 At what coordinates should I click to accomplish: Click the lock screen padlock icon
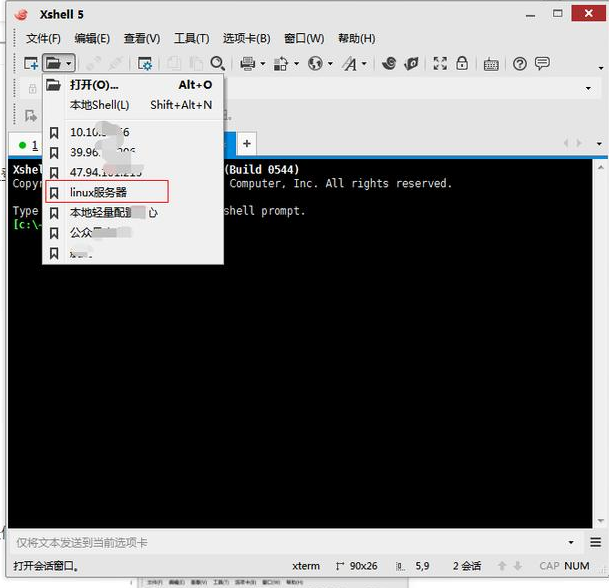(462, 64)
